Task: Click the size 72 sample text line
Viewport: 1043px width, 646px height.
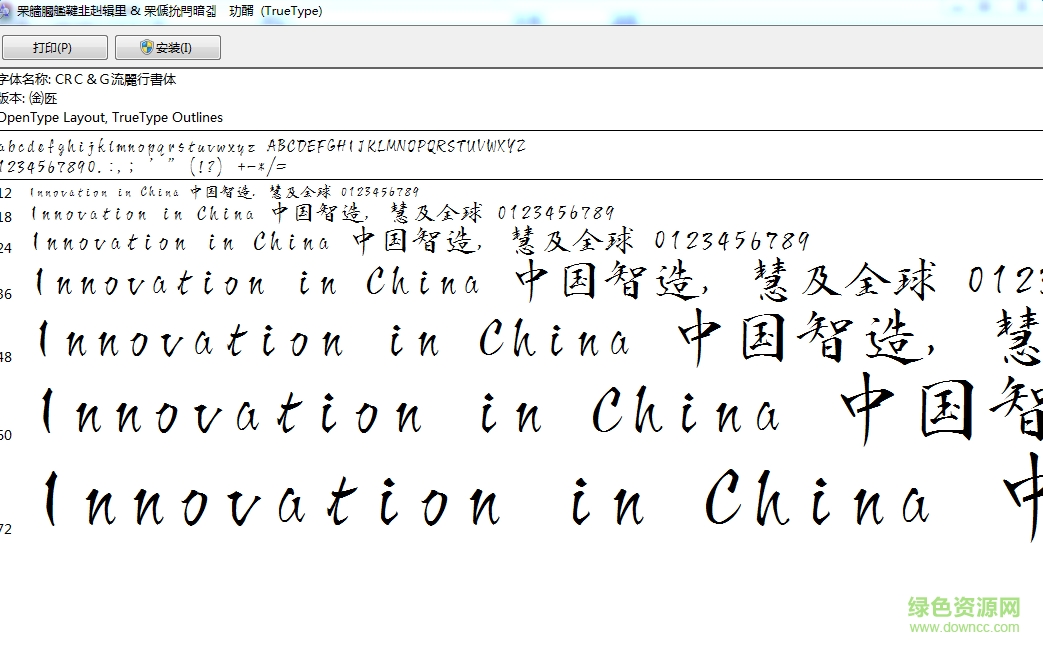Action: tap(542, 500)
